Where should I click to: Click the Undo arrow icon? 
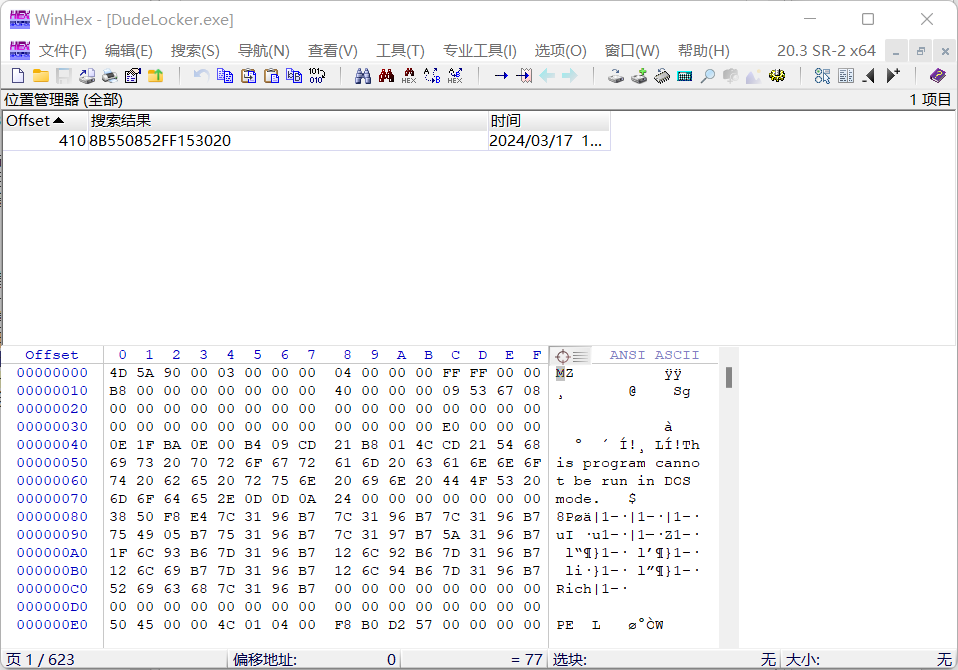[201, 76]
